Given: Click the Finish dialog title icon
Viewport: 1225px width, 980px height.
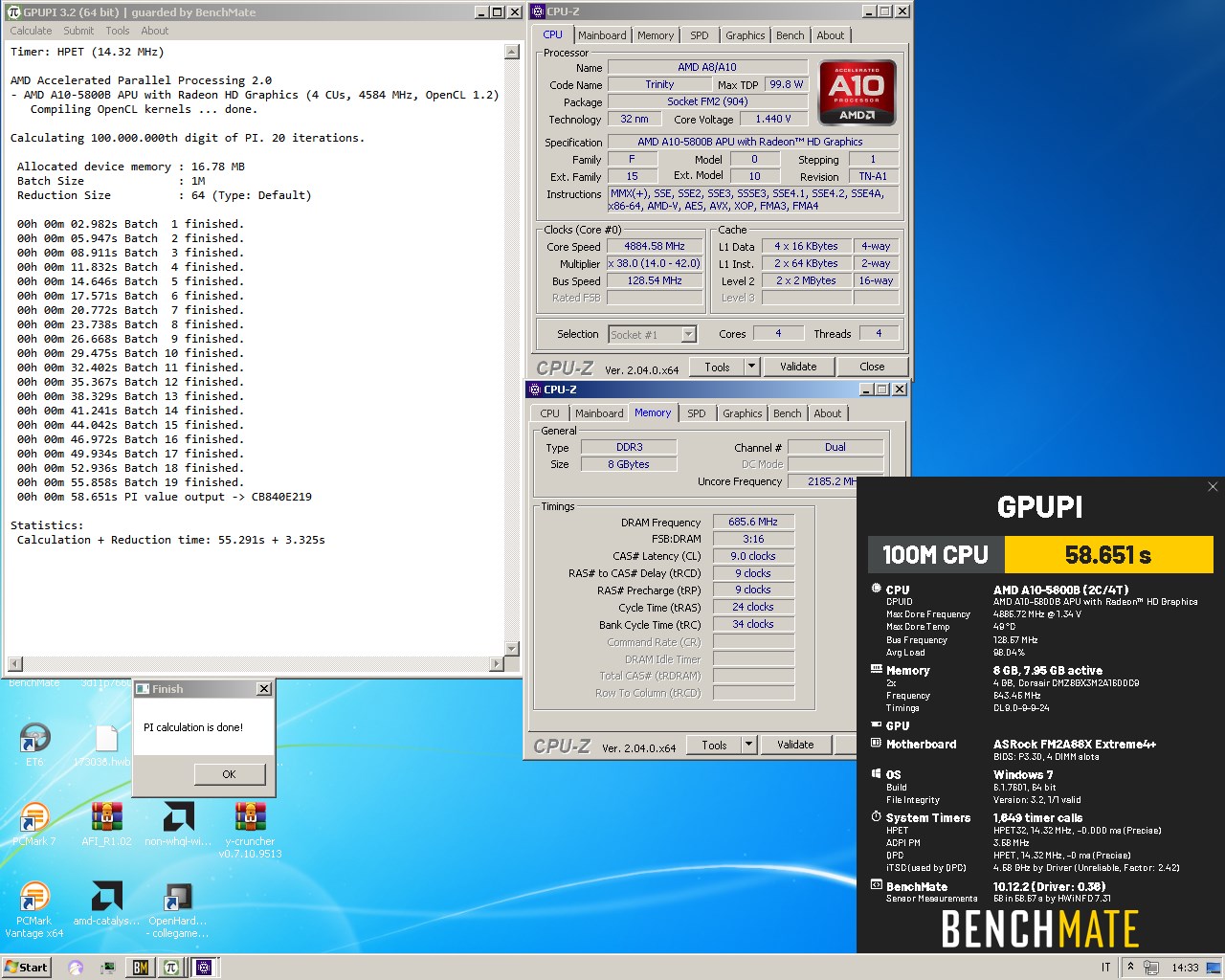Looking at the screenshot, I should click(143, 689).
